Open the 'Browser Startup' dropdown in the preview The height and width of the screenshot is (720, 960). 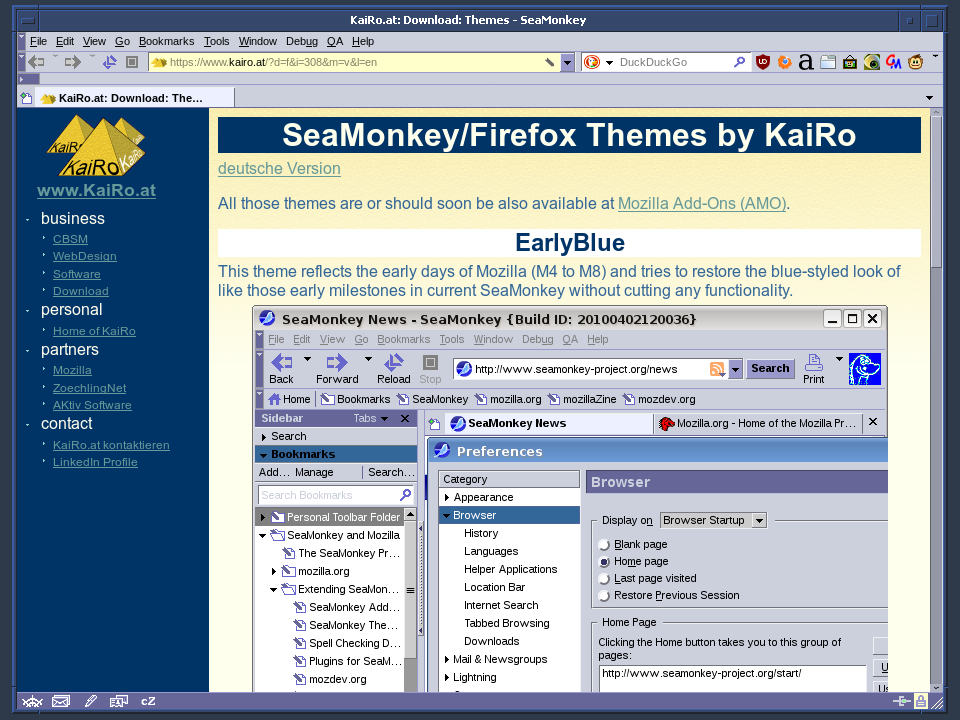pos(714,520)
